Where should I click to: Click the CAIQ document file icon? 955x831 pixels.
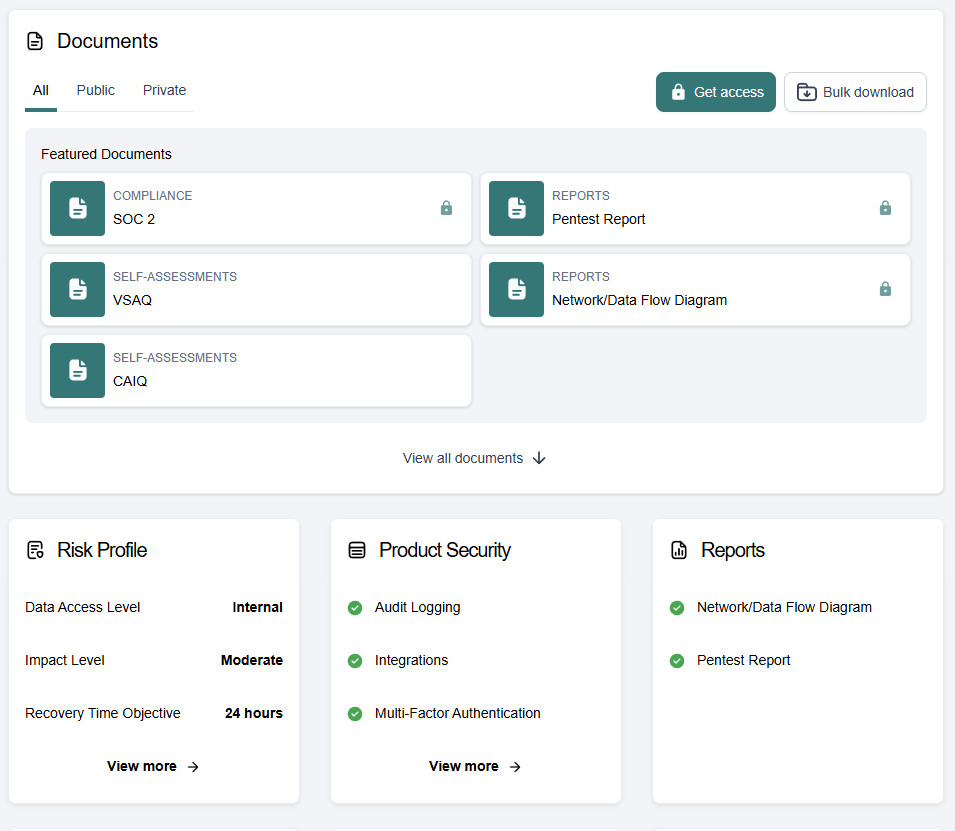tap(77, 370)
